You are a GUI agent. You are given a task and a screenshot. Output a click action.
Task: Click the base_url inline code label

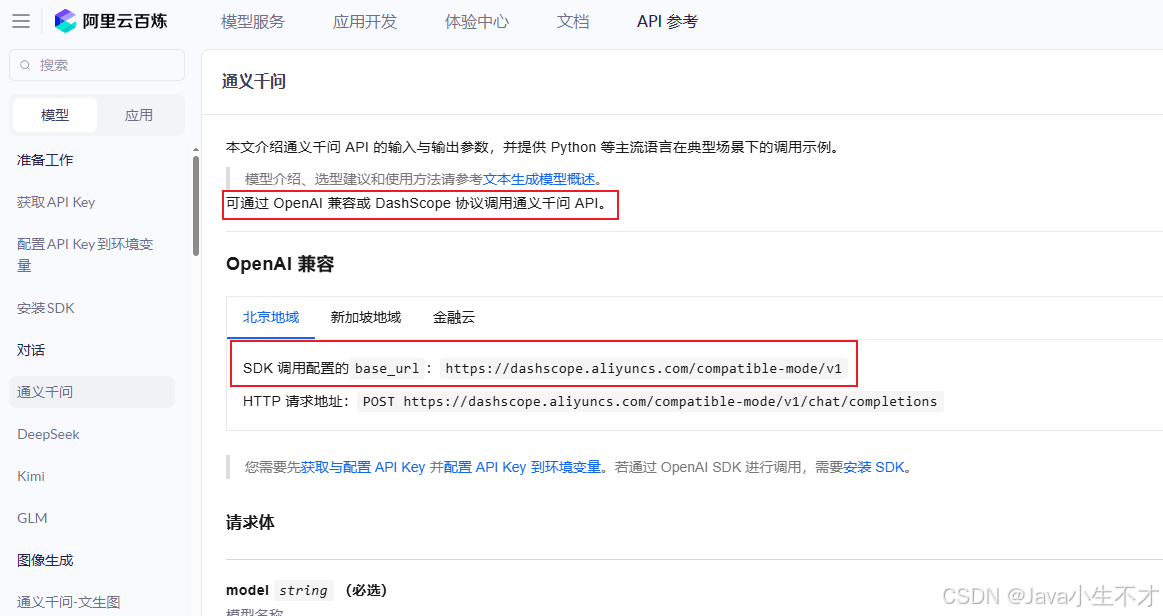tap(387, 368)
